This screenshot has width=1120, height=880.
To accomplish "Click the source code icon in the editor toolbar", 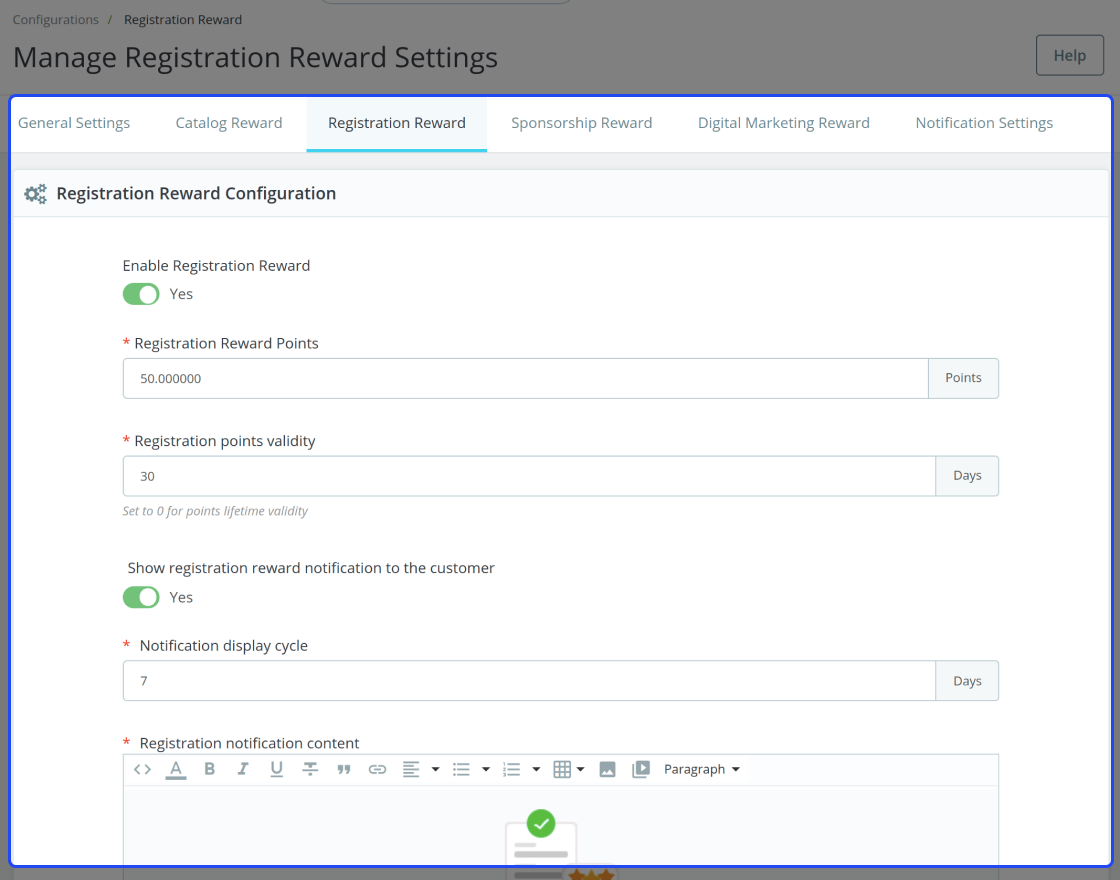I will coord(142,769).
